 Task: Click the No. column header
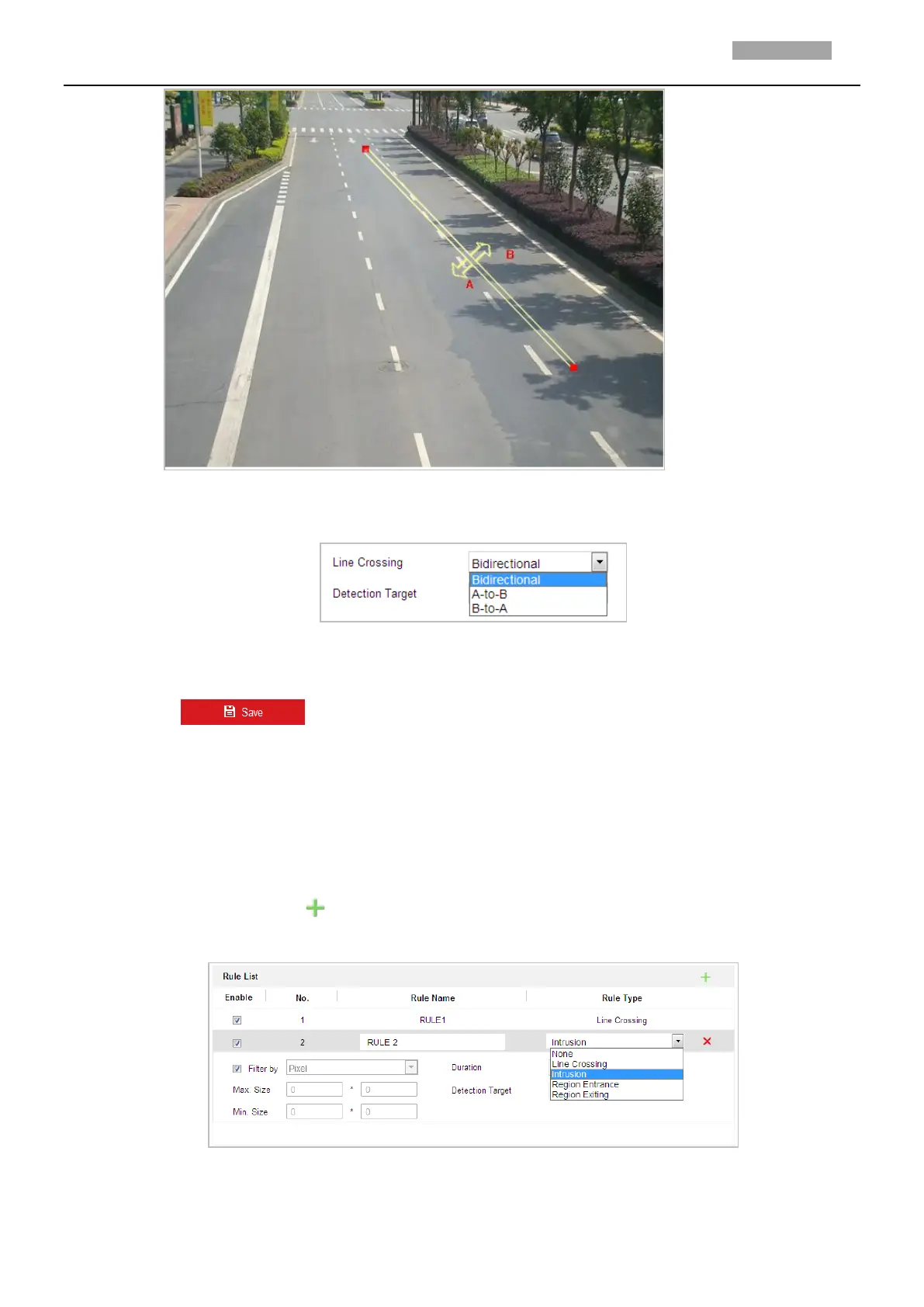coord(303,998)
